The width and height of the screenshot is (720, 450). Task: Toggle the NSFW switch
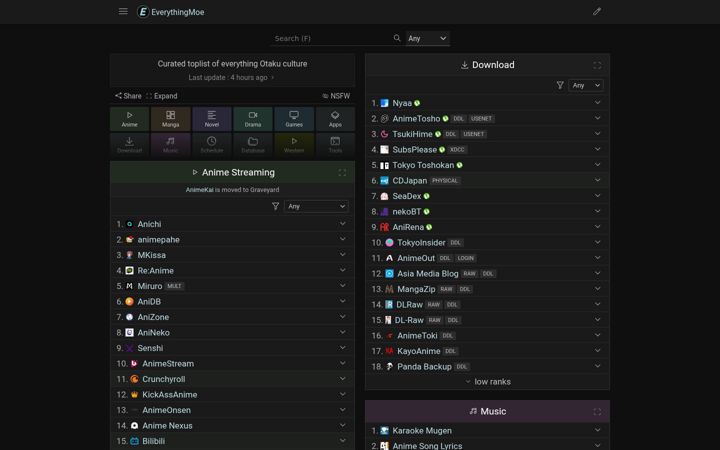coord(336,96)
